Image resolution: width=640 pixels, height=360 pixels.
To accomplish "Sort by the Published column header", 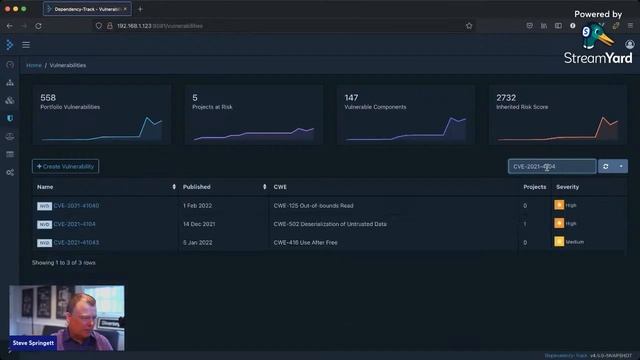I will coord(224,187).
